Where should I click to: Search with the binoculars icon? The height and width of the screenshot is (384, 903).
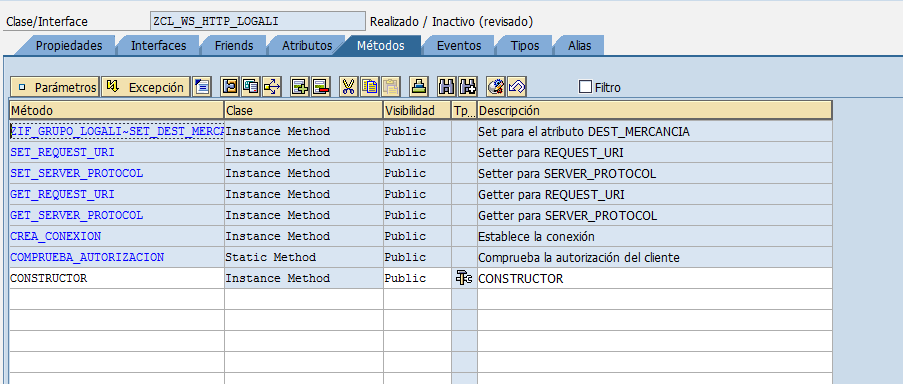pos(447,88)
